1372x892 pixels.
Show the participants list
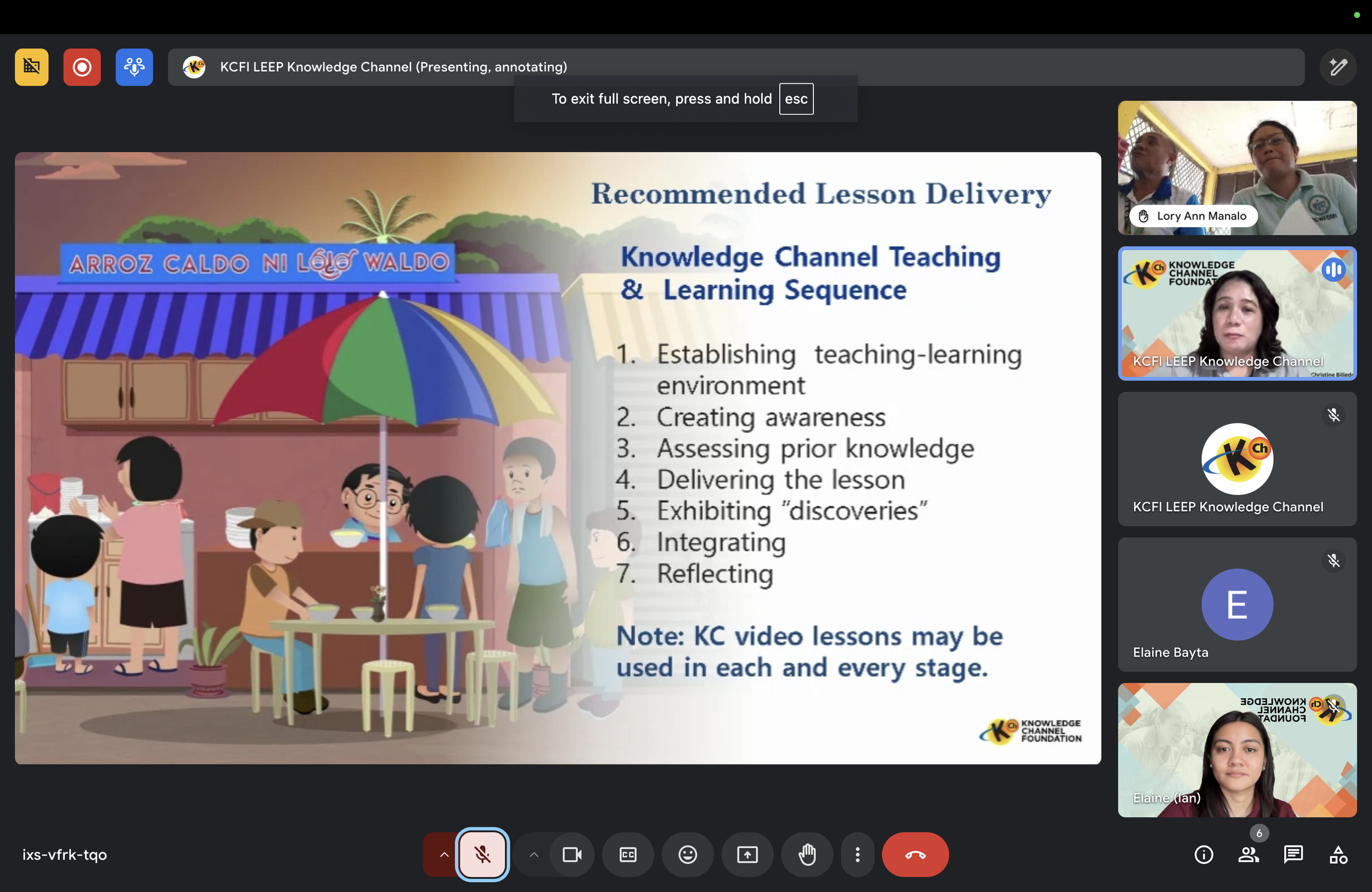point(1248,855)
